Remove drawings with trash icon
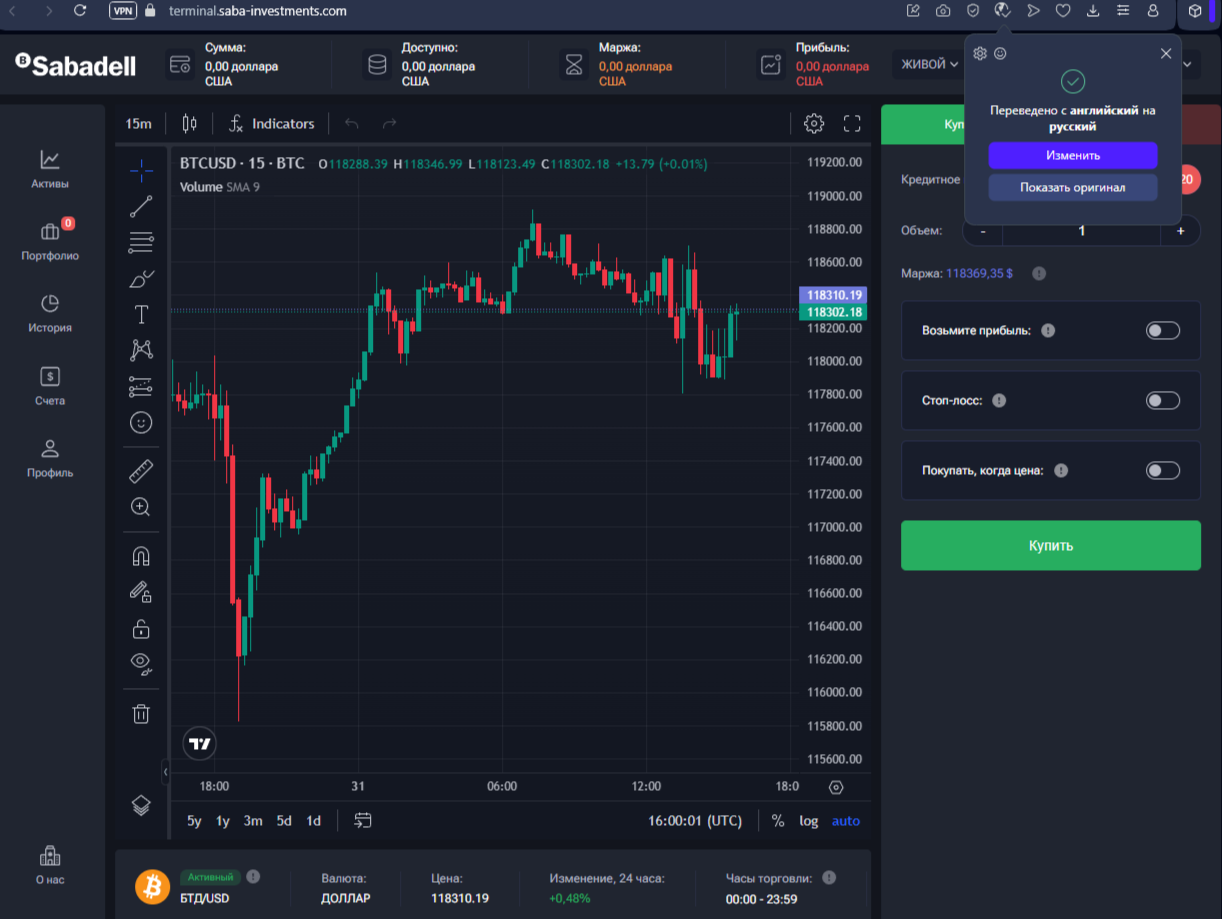Screen dimensions: 1222x919 click(141, 713)
